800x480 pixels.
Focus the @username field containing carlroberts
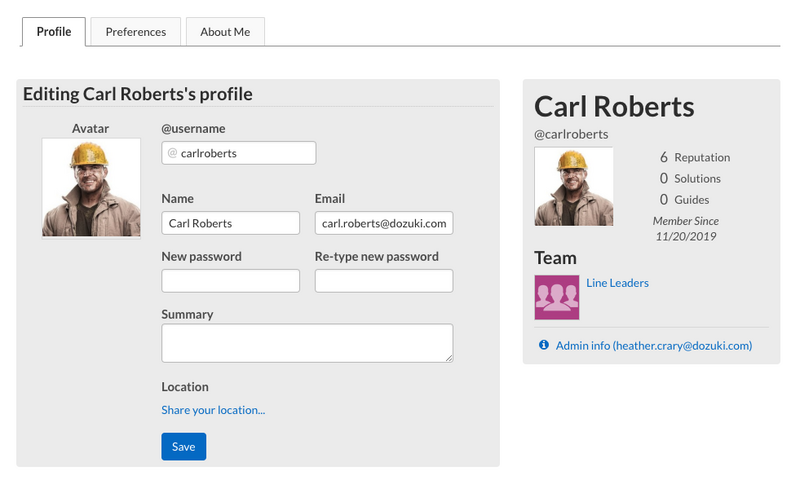point(245,153)
